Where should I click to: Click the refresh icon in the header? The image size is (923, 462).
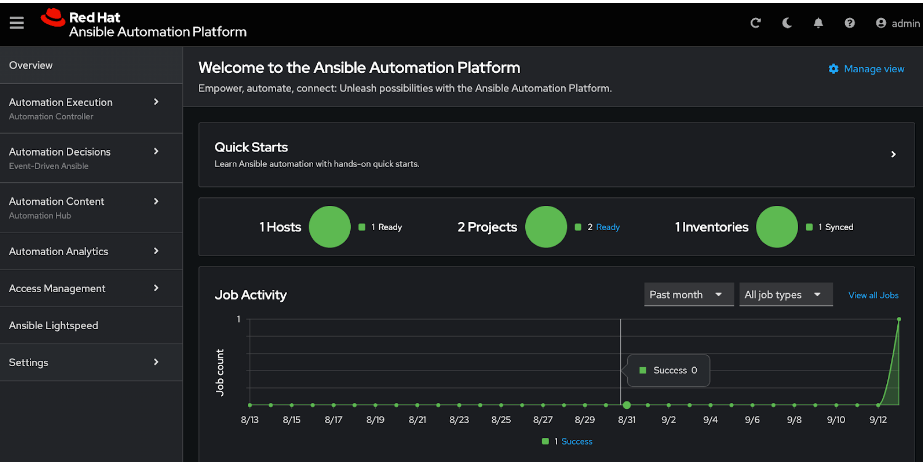click(x=755, y=23)
